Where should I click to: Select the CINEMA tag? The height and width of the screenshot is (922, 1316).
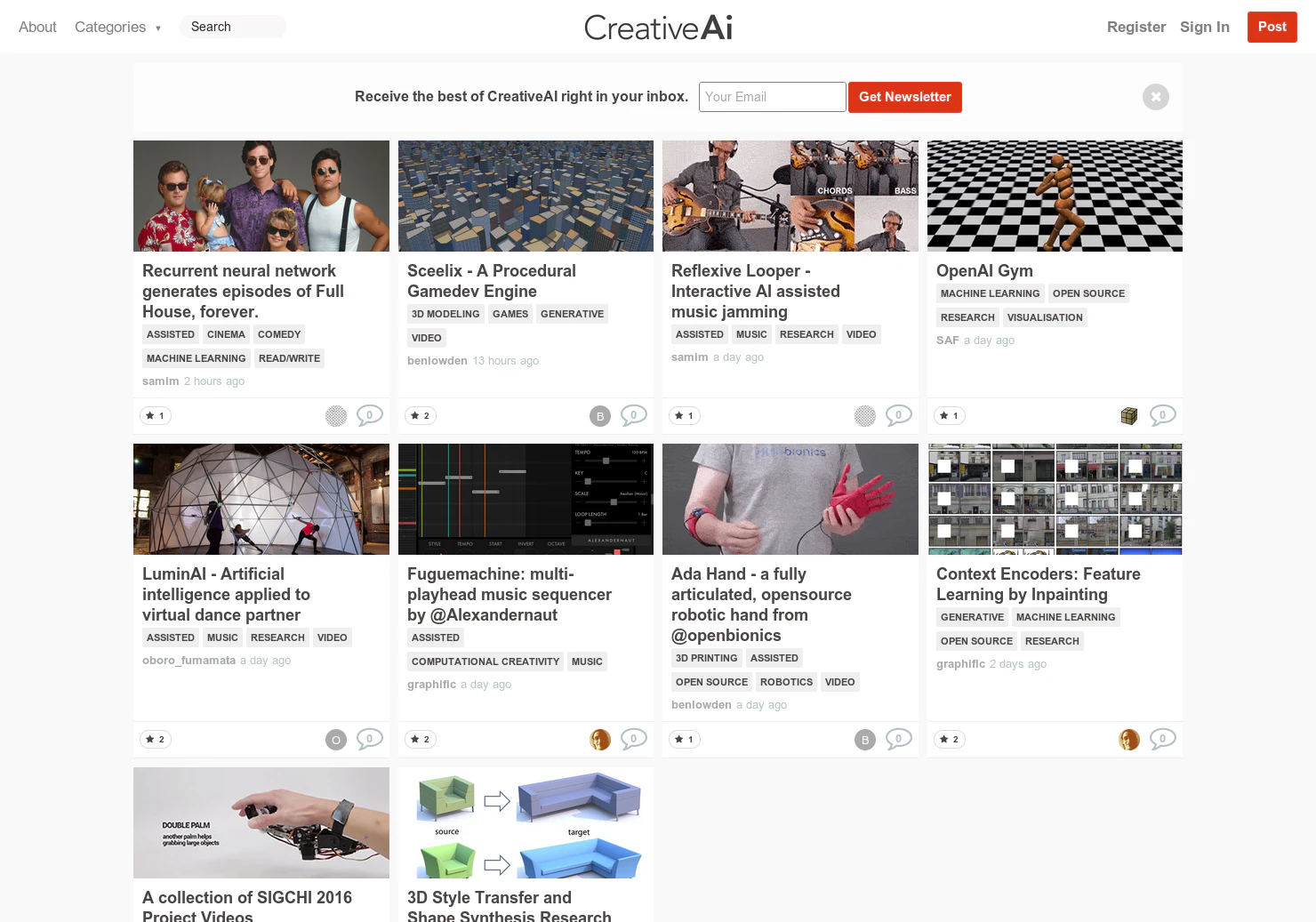[x=226, y=334]
